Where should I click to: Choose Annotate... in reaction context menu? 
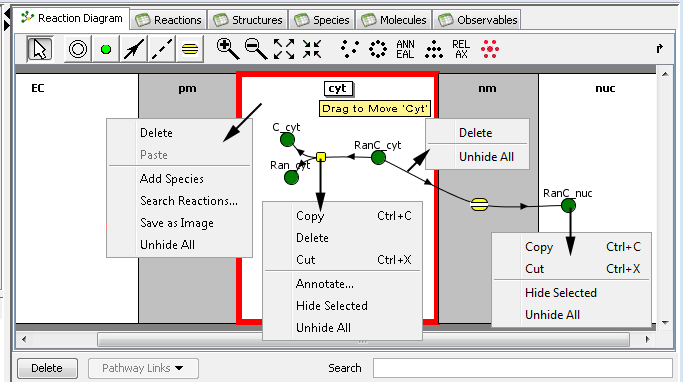coord(342,284)
